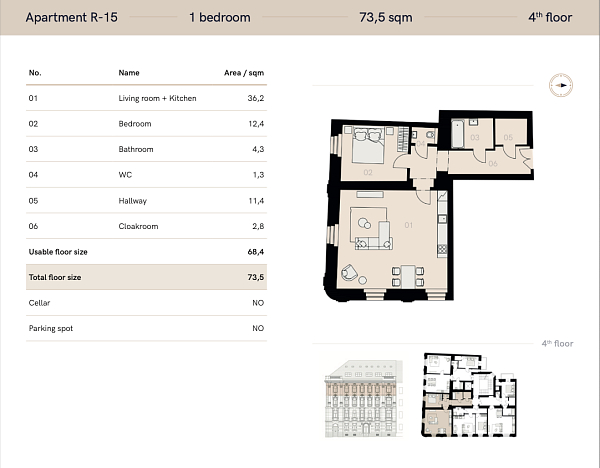
Task: Select the Living room + Kitchen table row
Action: (146, 99)
